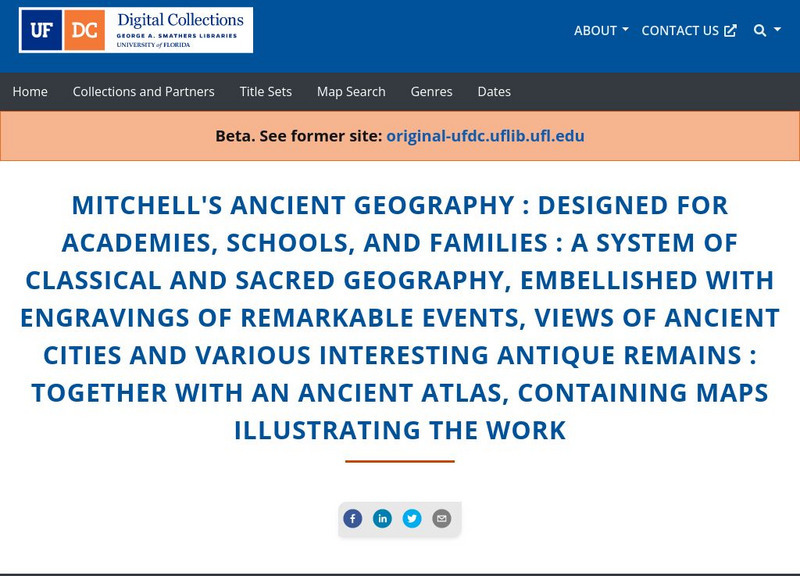Click the external-link icon next to CONTACT US
Screen dimensions: 800x576
coord(730,30)
